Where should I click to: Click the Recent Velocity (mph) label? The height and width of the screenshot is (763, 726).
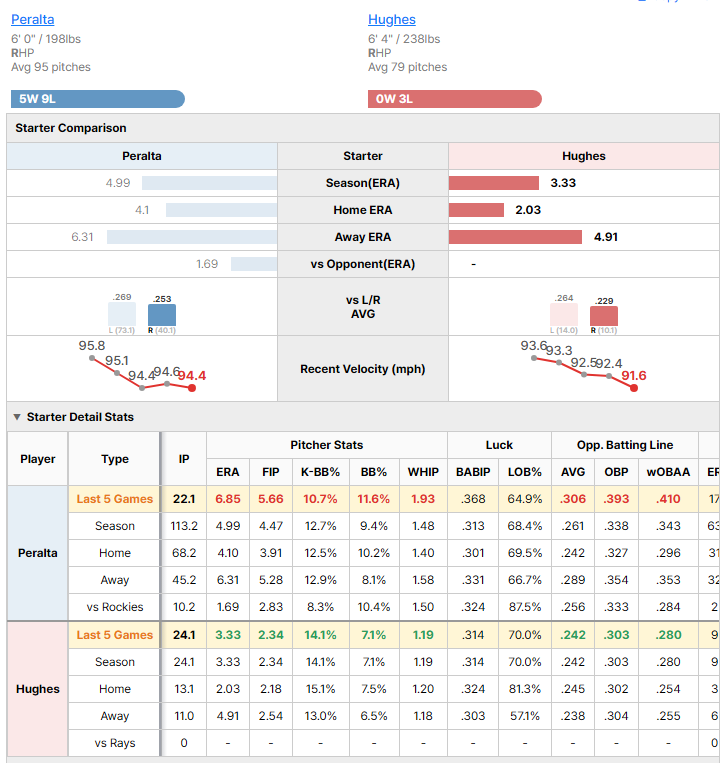tap(363, 369)
